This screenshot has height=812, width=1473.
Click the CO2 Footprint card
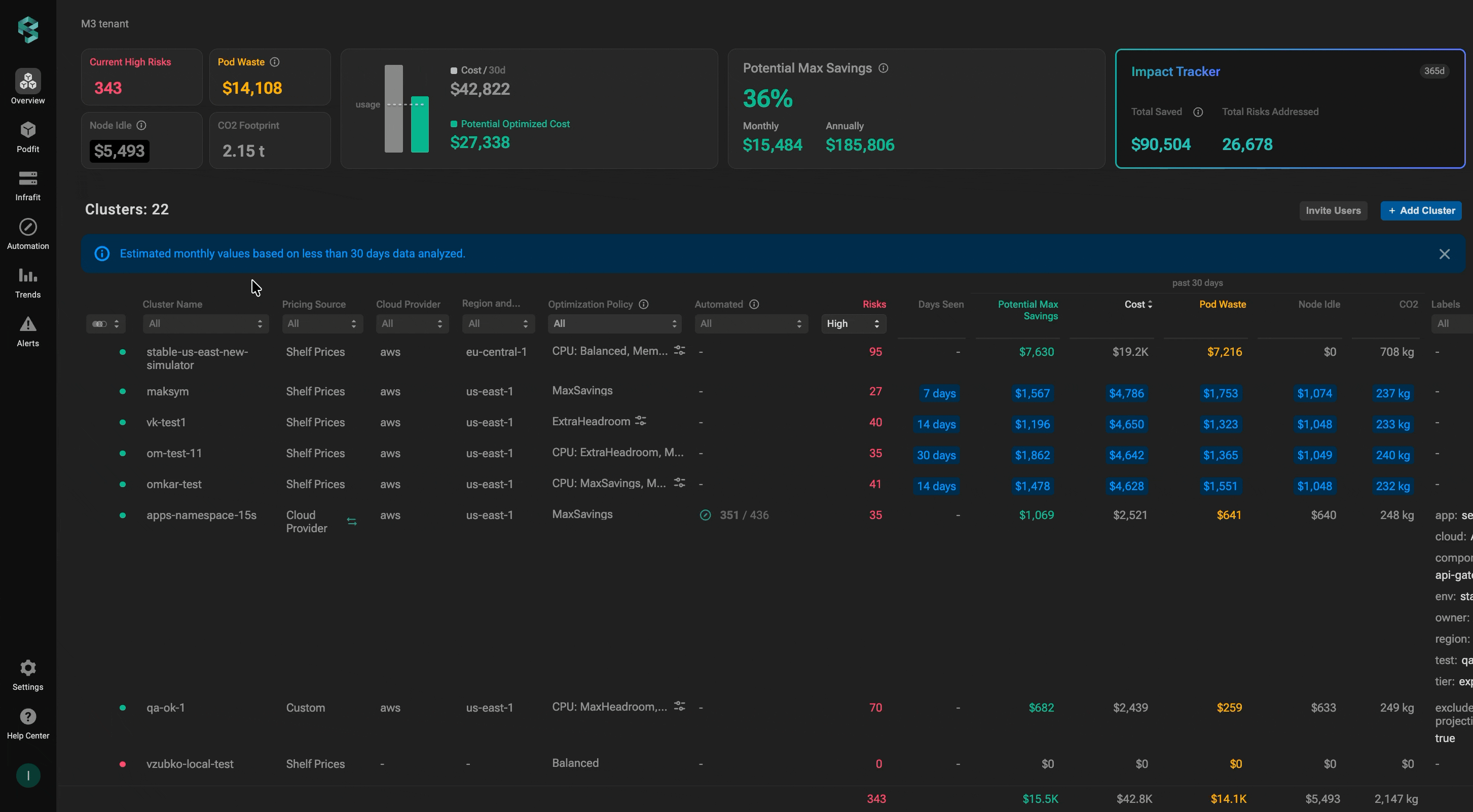270,140
